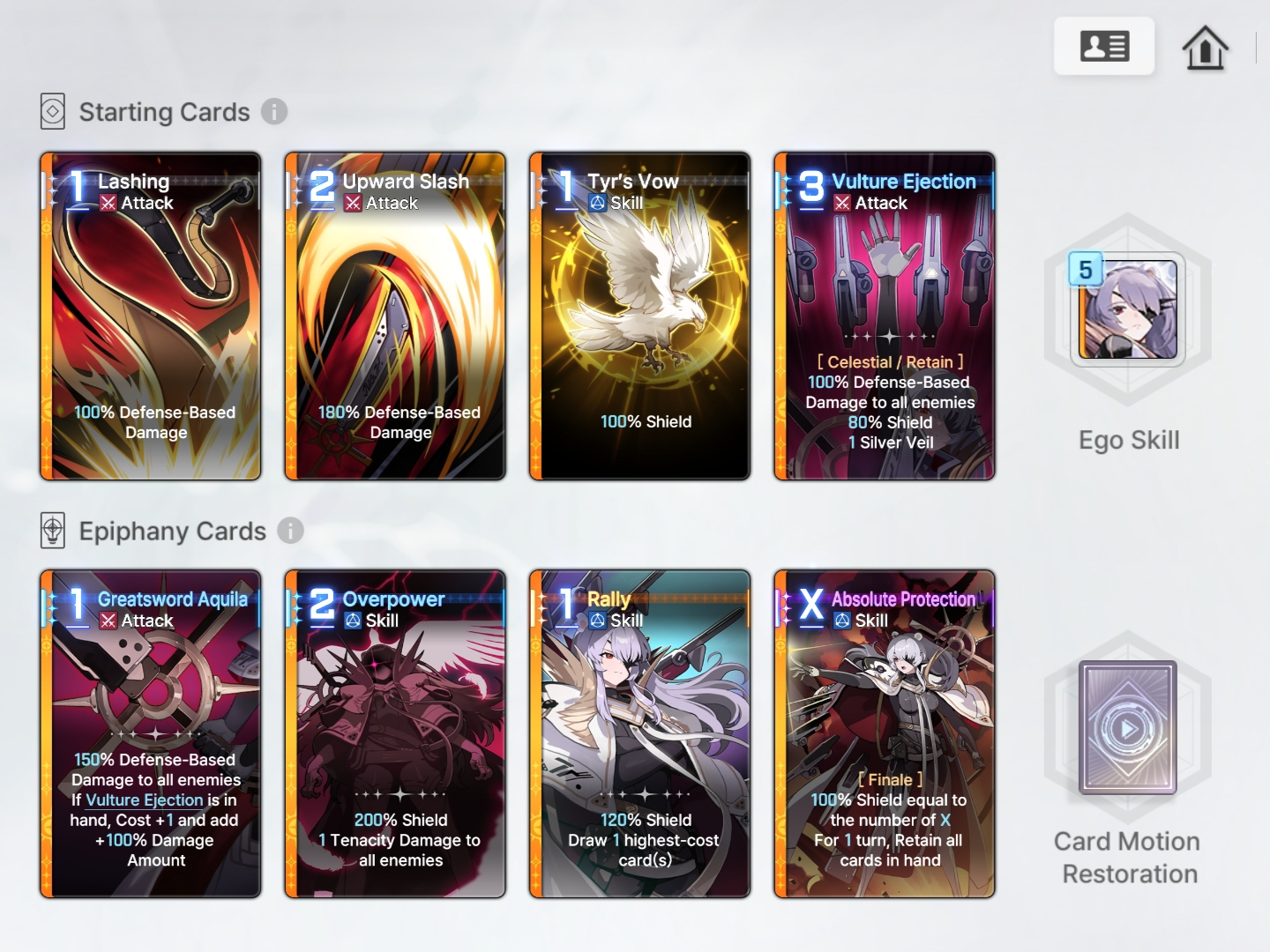Click the Ego Skill label
Image resolution: width=1270 pixels, height=952 pixels.
pos(1129,440)
